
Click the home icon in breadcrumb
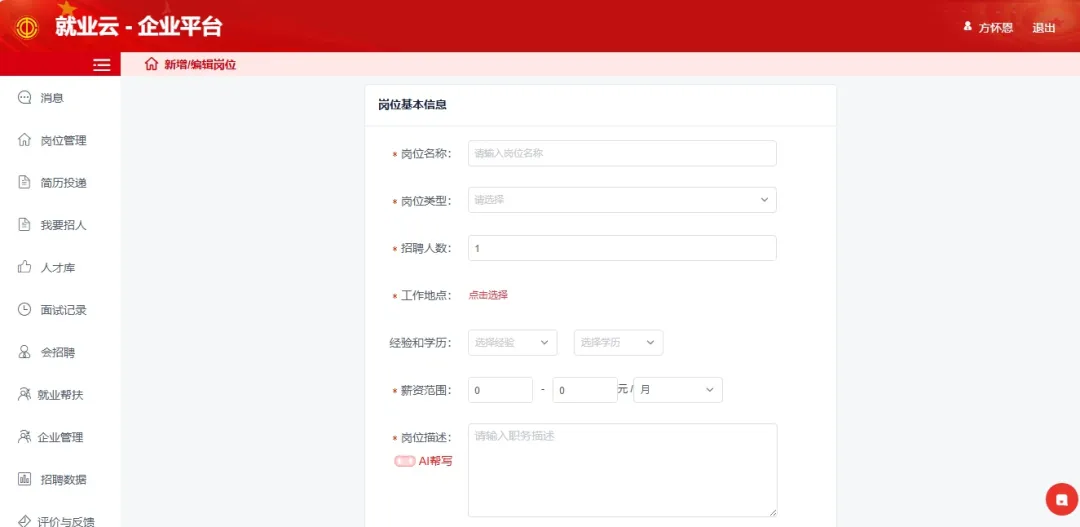[x=152, y=65]
